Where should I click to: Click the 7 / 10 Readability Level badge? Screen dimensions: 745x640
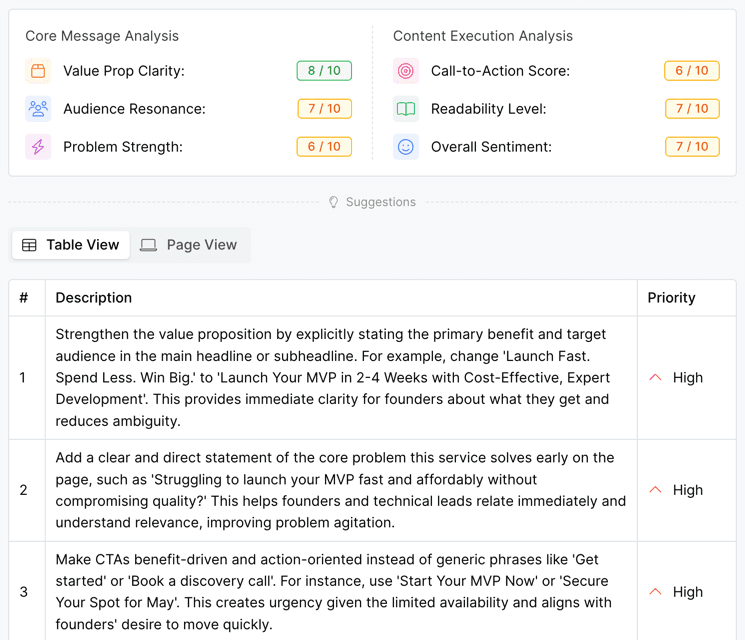click(x=692, y=109)
